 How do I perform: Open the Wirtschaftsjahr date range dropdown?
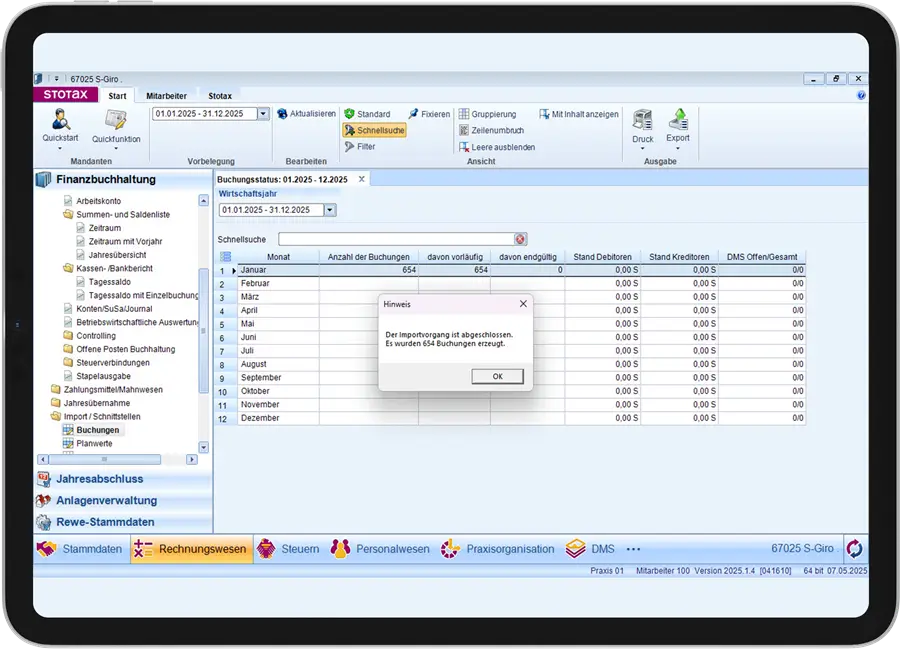point(330,210)
